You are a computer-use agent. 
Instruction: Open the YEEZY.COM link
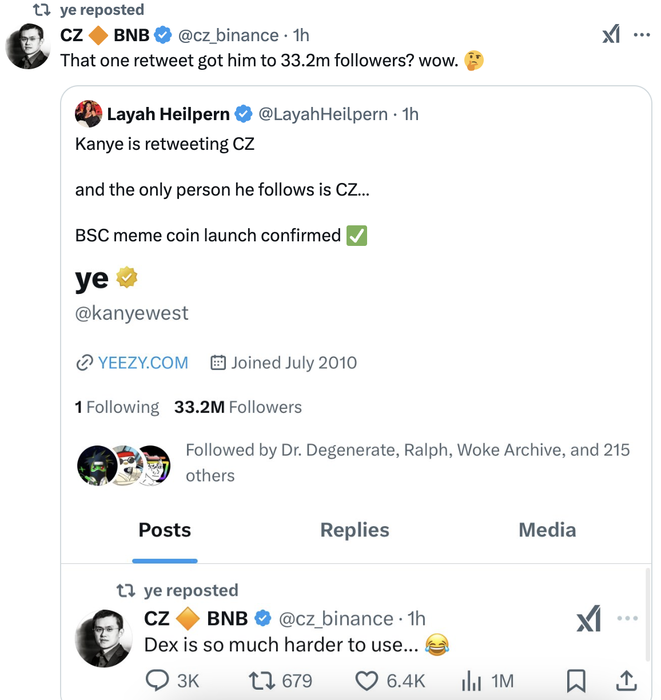click(x=142, y=363)
